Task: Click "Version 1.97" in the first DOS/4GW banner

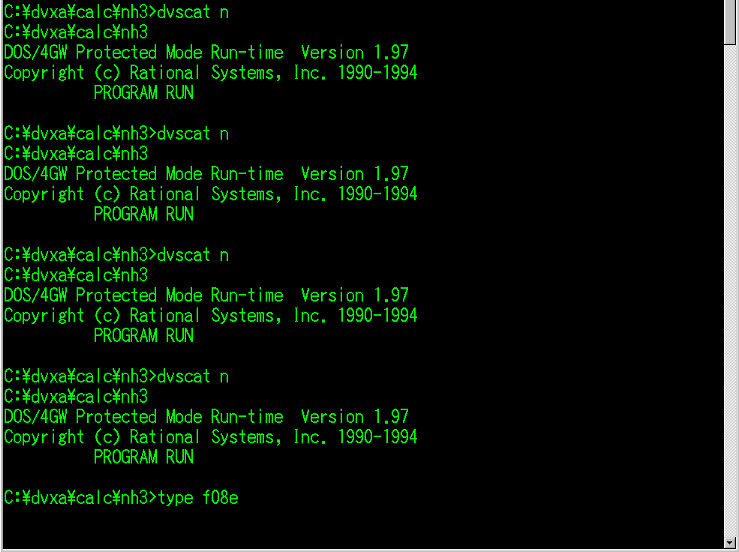Action: 354,52
